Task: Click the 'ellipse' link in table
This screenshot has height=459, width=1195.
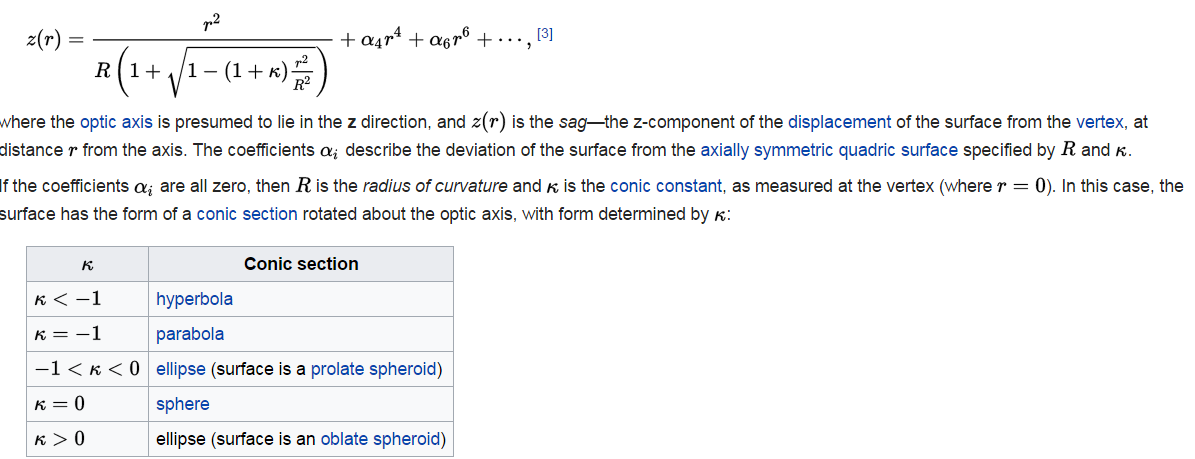Action: [x=180, y=369]
